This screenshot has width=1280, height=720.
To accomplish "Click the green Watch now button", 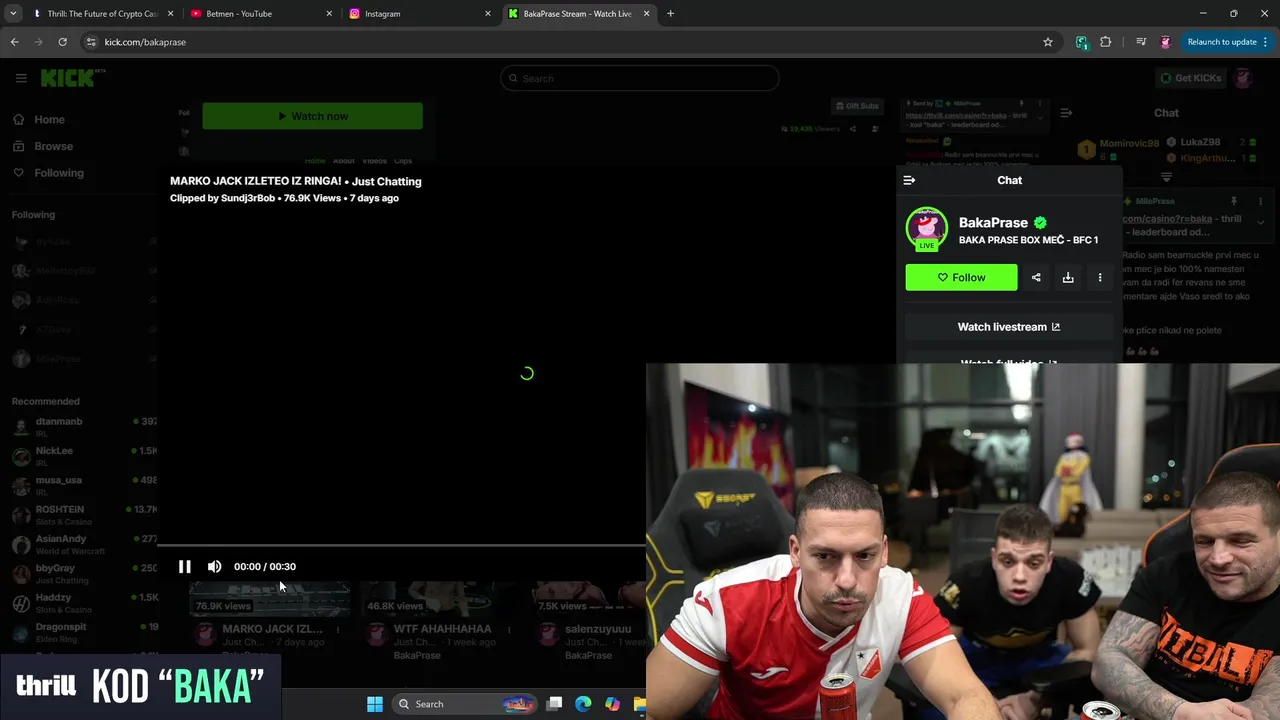I will [312, 116].
